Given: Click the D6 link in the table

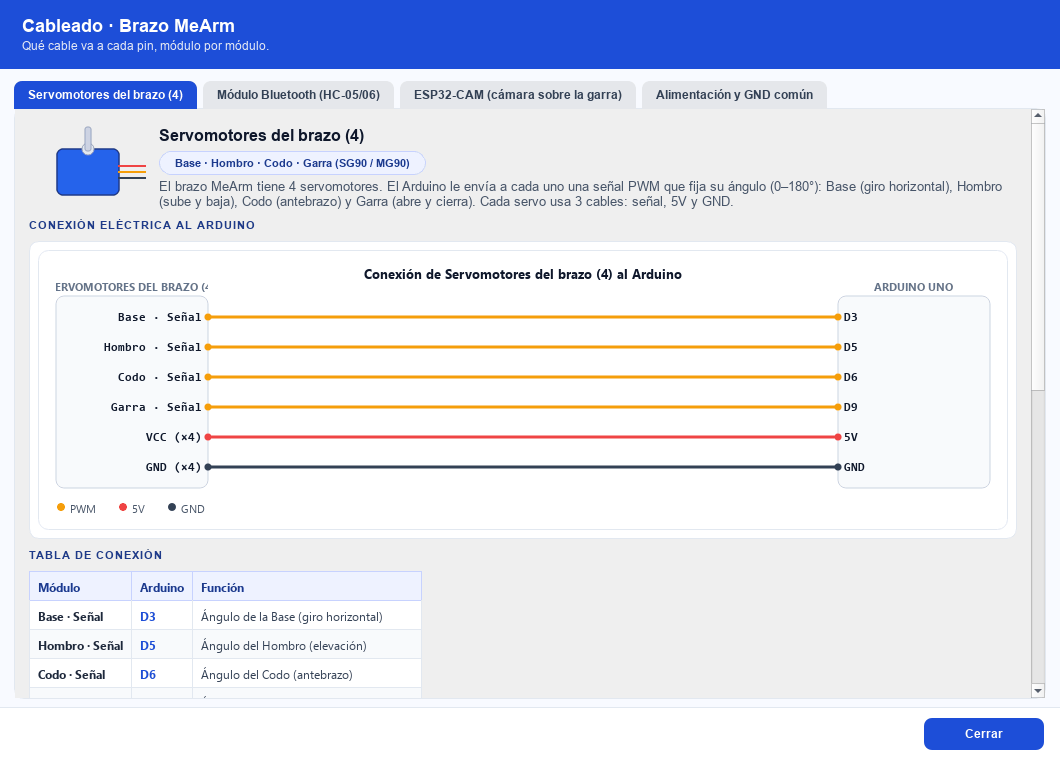Looking at the screenshot, I should tap(147, 675).
